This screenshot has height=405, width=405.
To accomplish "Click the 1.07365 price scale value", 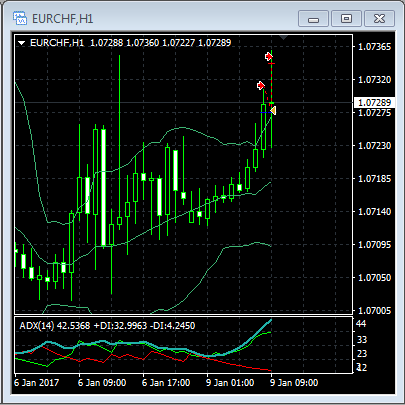I will coord(374,47).
